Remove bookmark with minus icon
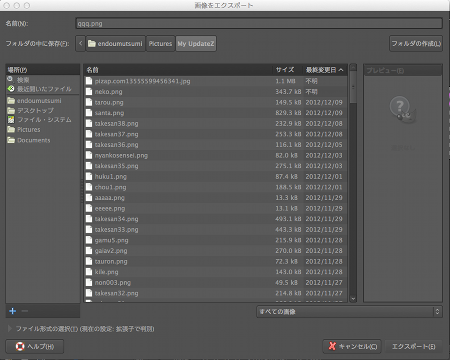The height and width of the screenshot is (360, 450). click(x=25, y=311)
